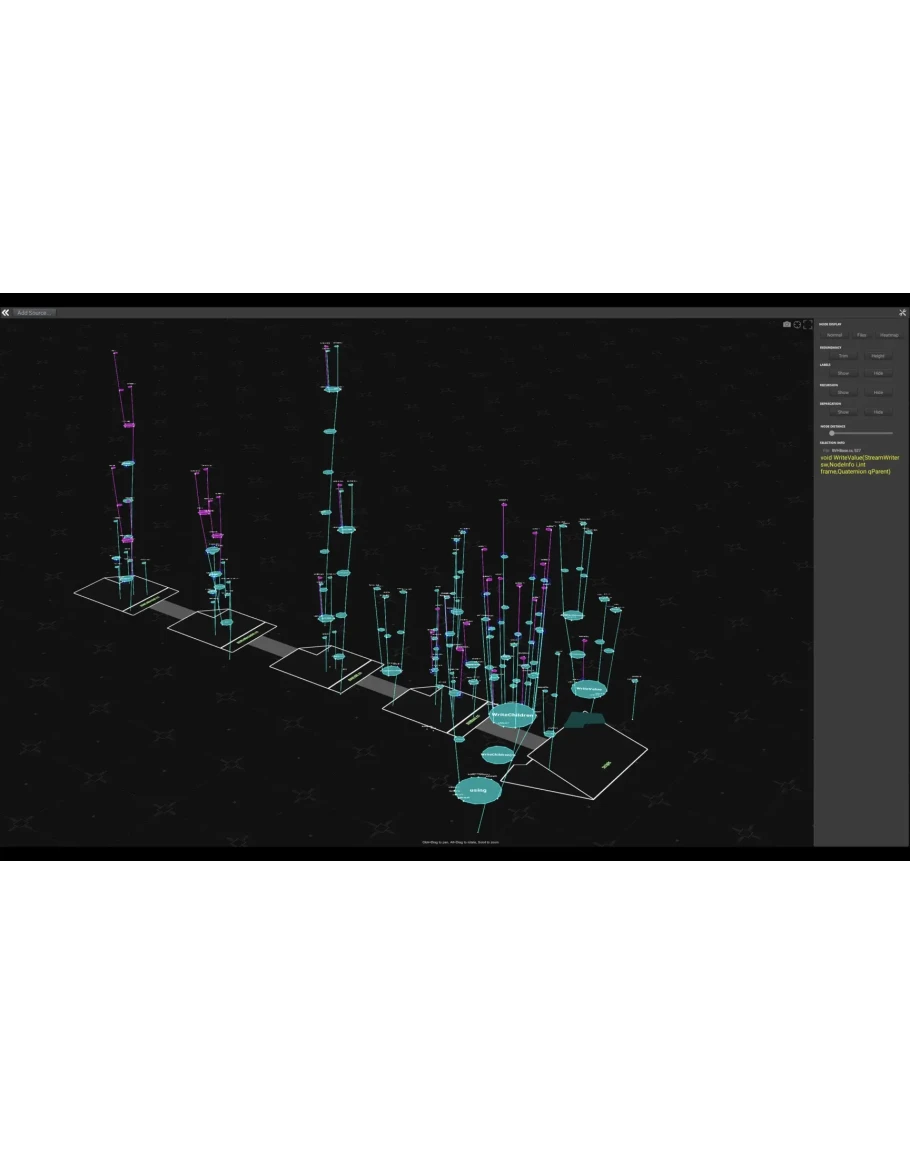Toggle fullscreen with corner-brackets icon

tap(807, 324)
